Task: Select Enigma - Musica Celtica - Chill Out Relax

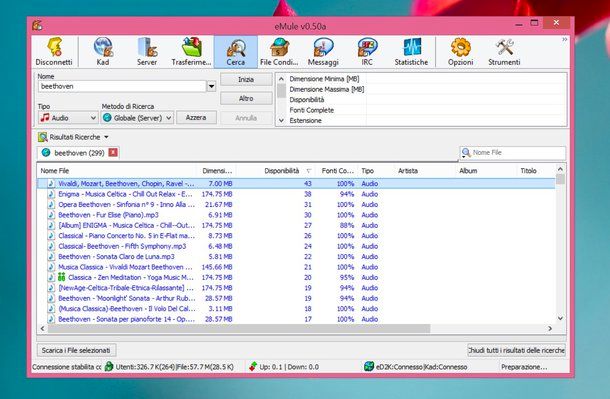Action: (296, 194)
